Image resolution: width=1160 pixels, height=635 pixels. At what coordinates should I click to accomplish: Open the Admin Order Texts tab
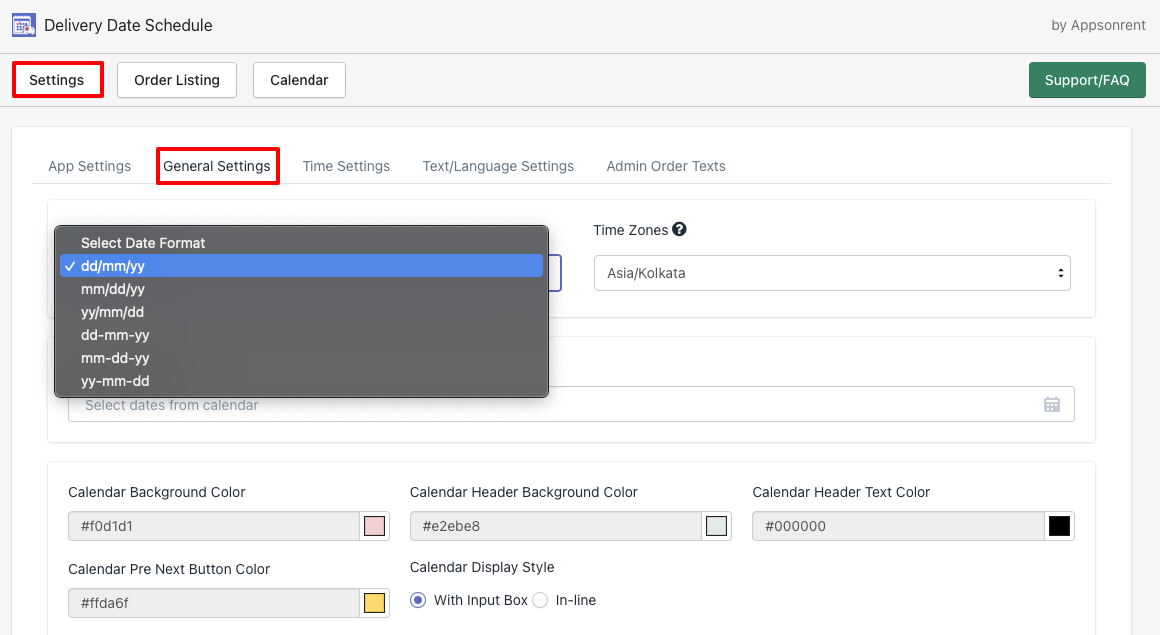pos(666,166)
